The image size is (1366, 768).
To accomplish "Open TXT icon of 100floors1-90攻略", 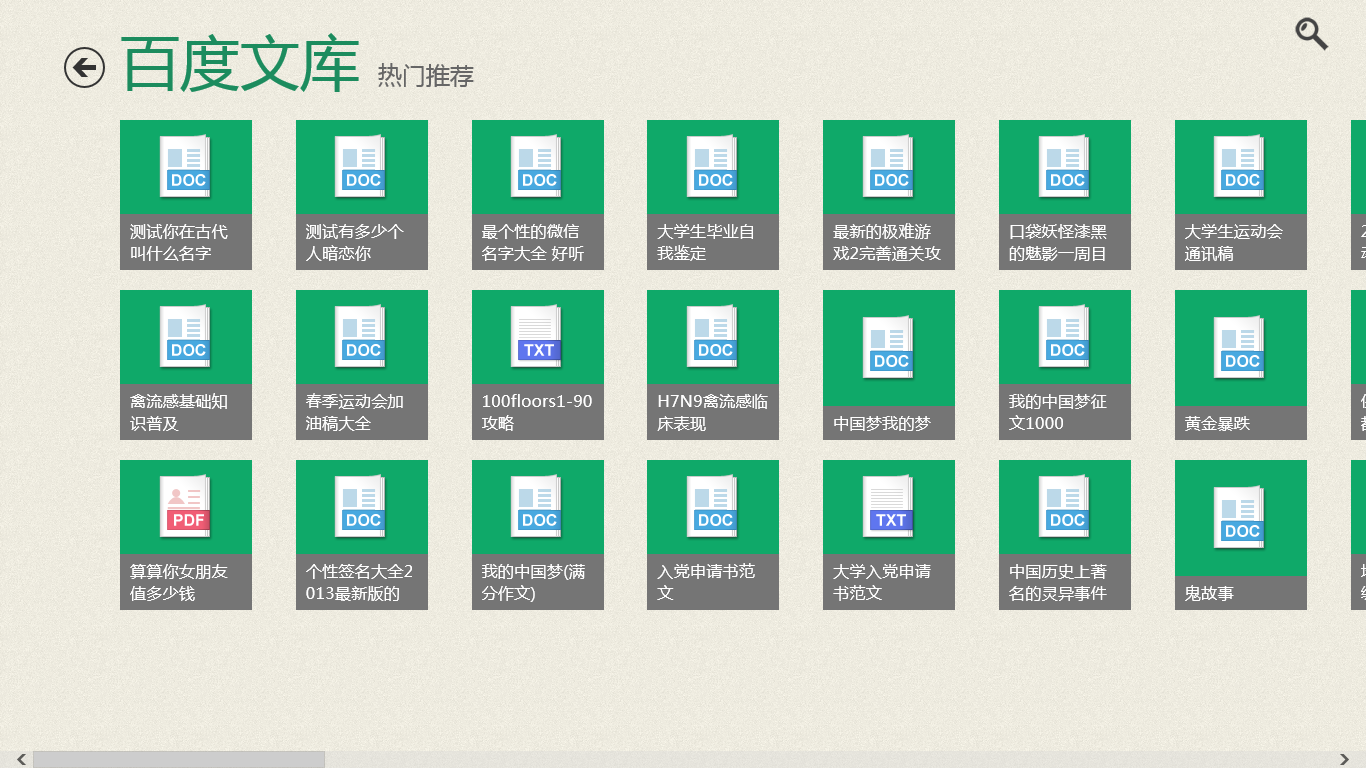I will coord(538,336).
